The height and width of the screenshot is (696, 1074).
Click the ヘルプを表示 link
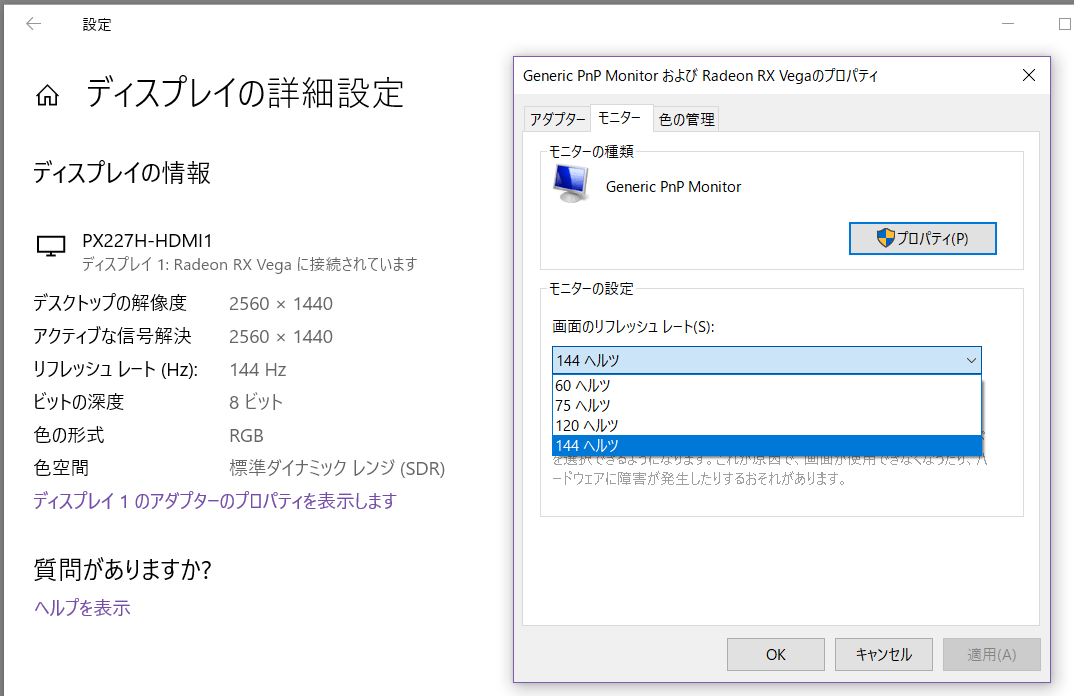click(x=82, y=608)
